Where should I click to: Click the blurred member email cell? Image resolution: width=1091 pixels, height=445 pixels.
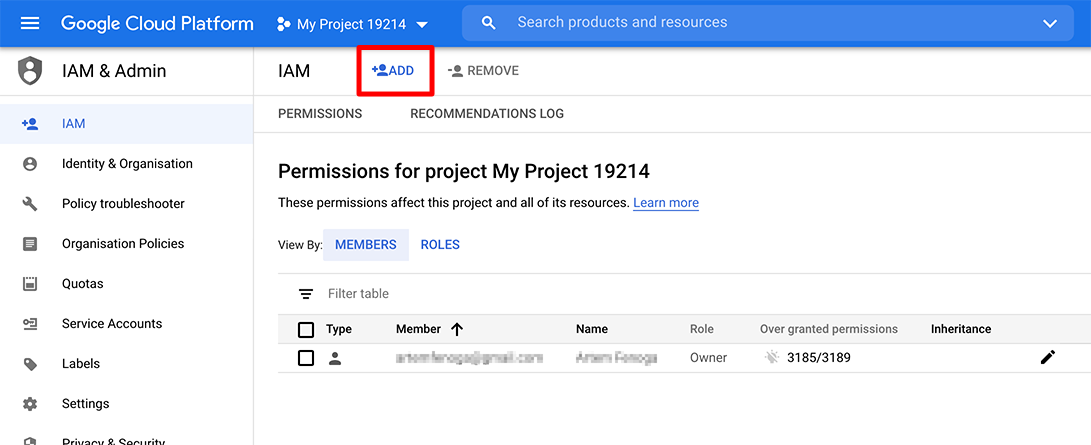[x=469, y=358]
